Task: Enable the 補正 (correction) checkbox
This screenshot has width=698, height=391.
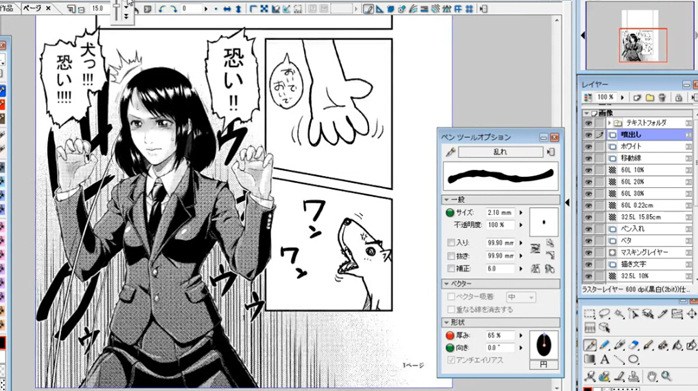Action: [x=450, y=269]
